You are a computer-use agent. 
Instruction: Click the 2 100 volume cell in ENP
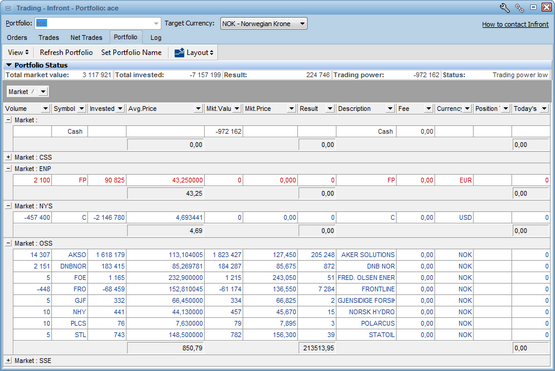(x=32, y=180)
